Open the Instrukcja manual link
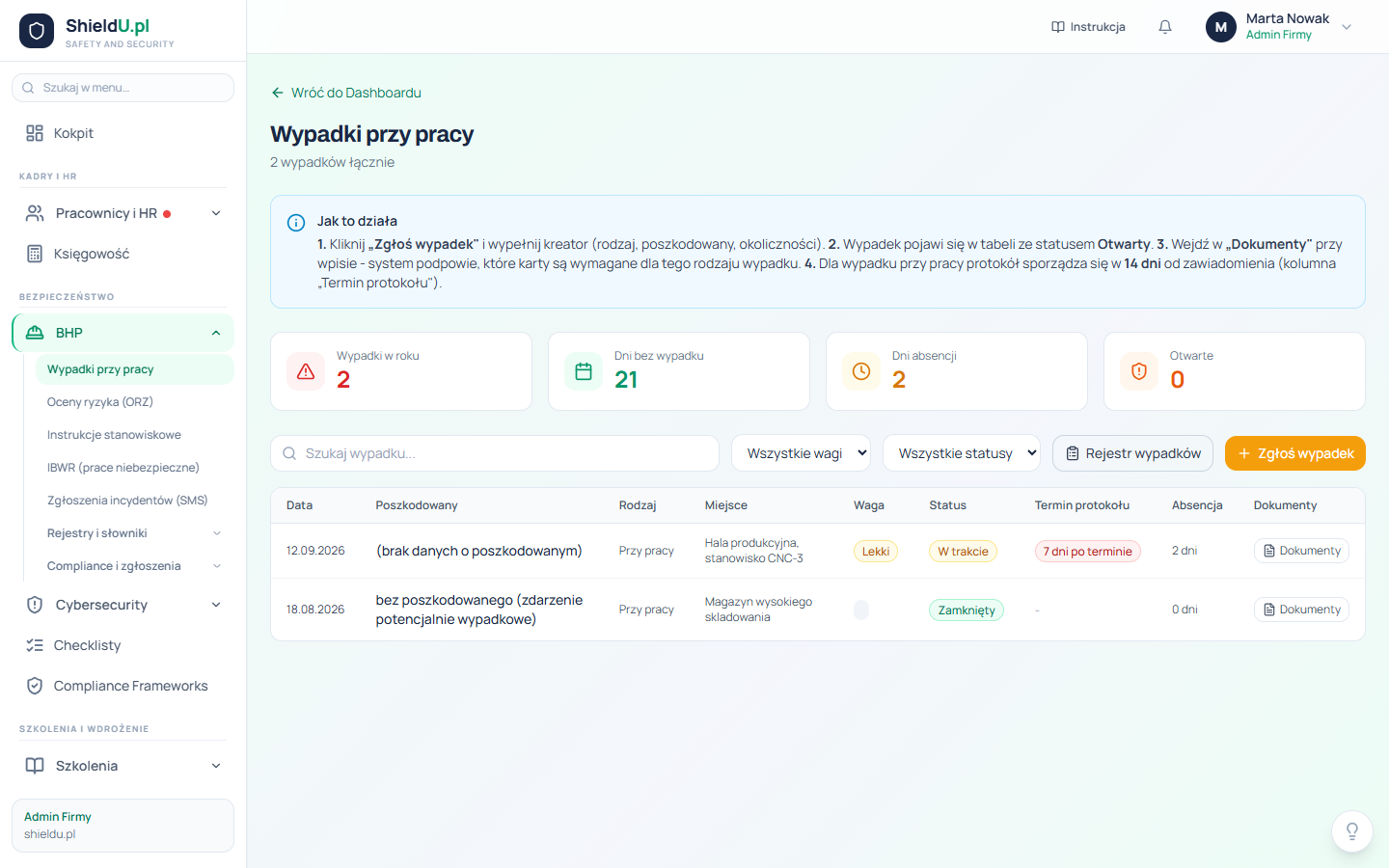Image resolution: width=1389 pixels, height=868 pixels. tap(1088, 27)
